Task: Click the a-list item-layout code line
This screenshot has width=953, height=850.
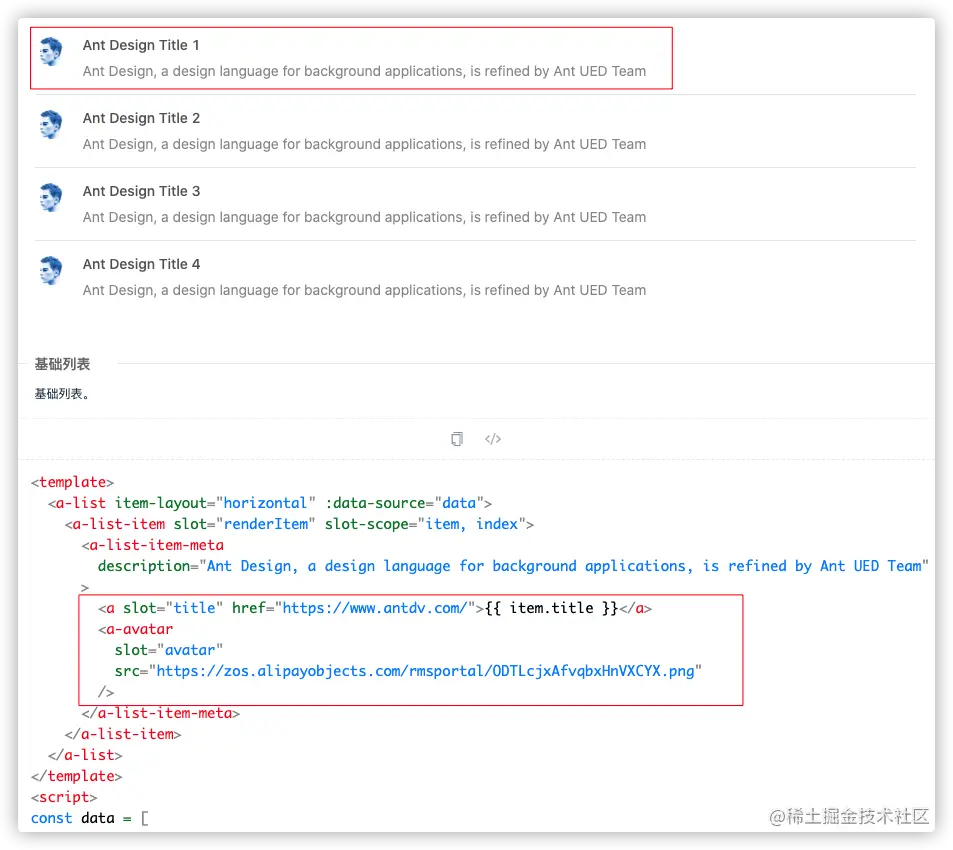Action: pos(270,503)
